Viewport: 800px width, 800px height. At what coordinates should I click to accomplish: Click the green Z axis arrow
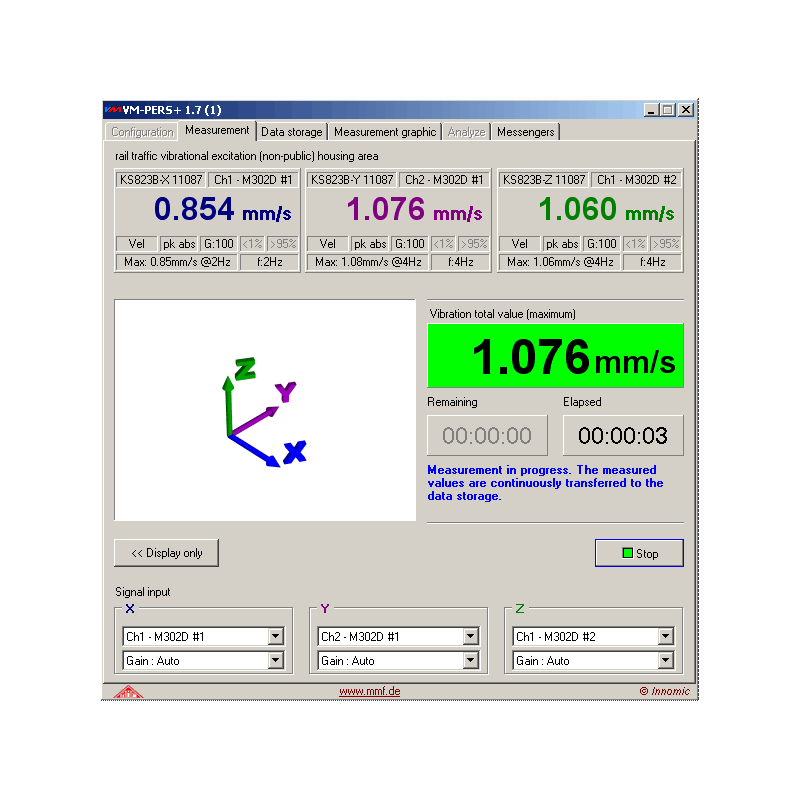(x=229, y=400)
